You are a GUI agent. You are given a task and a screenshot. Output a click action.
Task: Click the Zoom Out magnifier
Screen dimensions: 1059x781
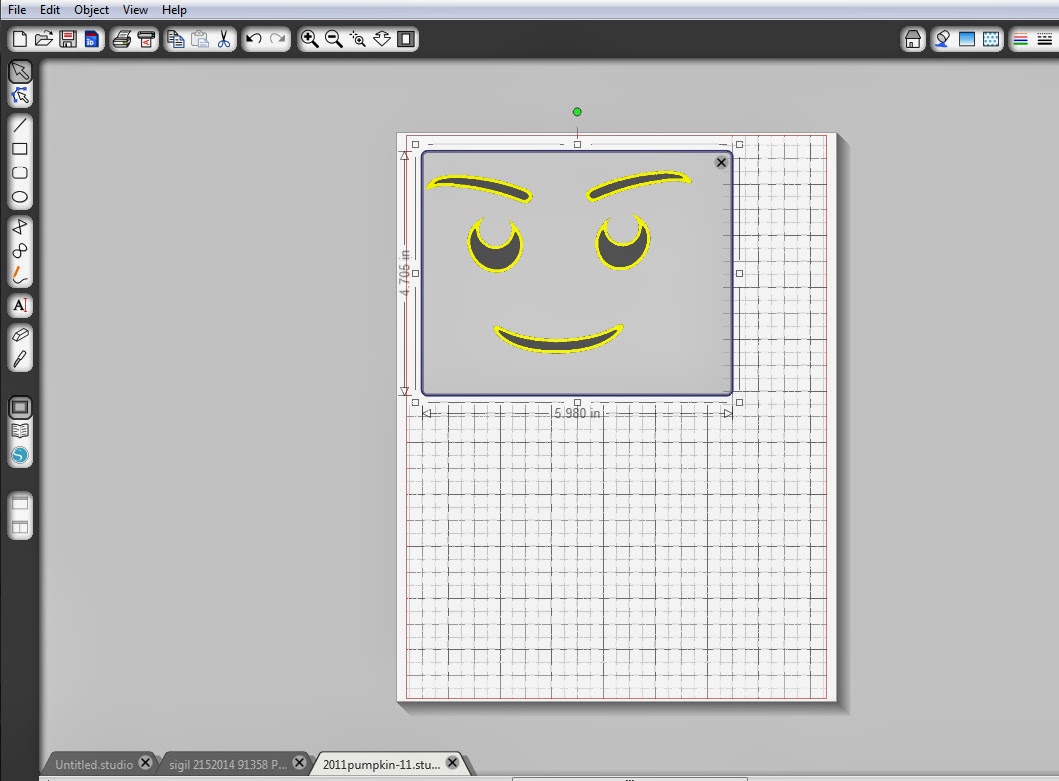[x=334, y=39]
